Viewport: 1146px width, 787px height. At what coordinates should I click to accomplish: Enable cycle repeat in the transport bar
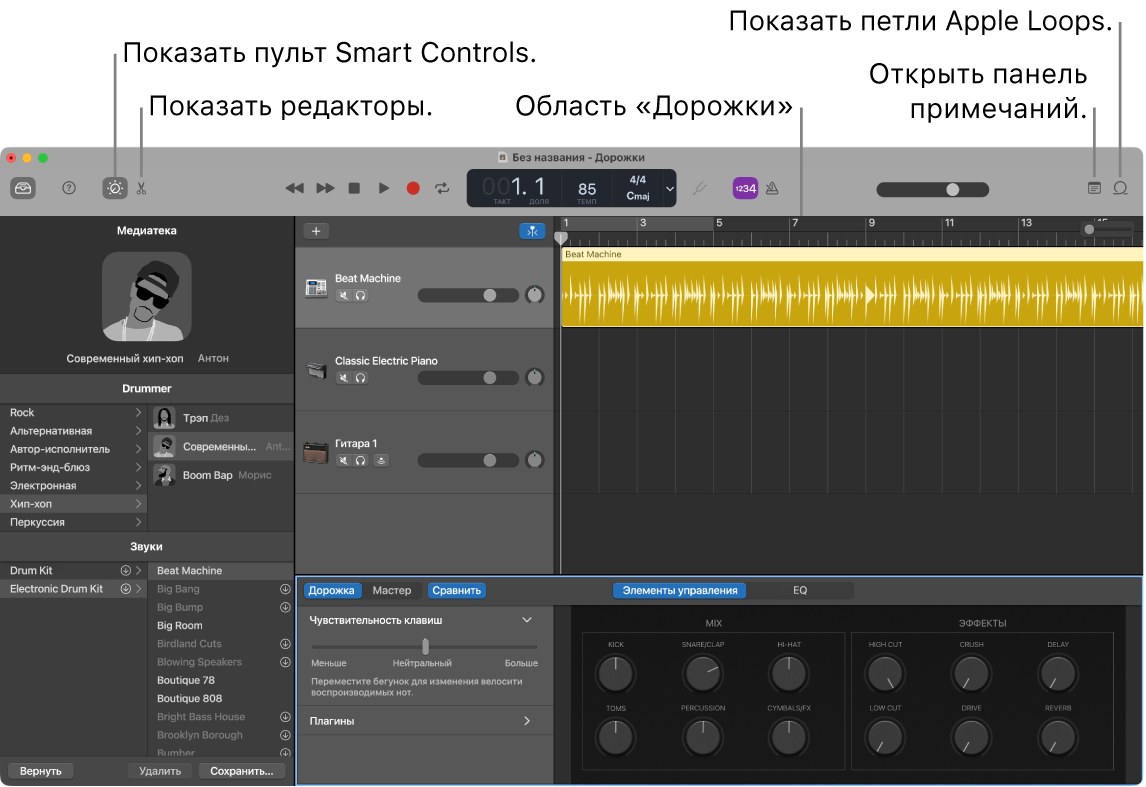point(441,187)
